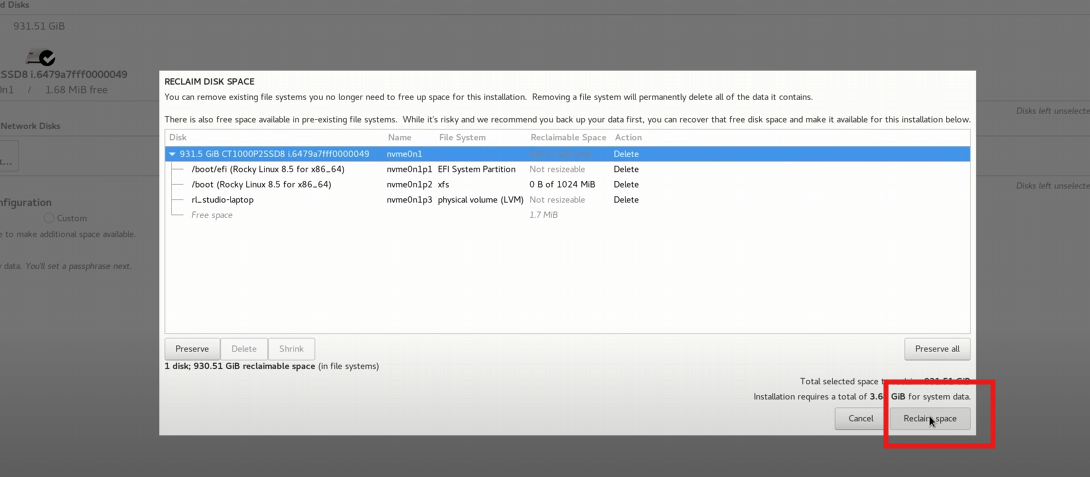Screen dimensions: 1090x477
Task: Select the /boot Rocky Linux 8.5 row
Action: (x=567, y=184)
